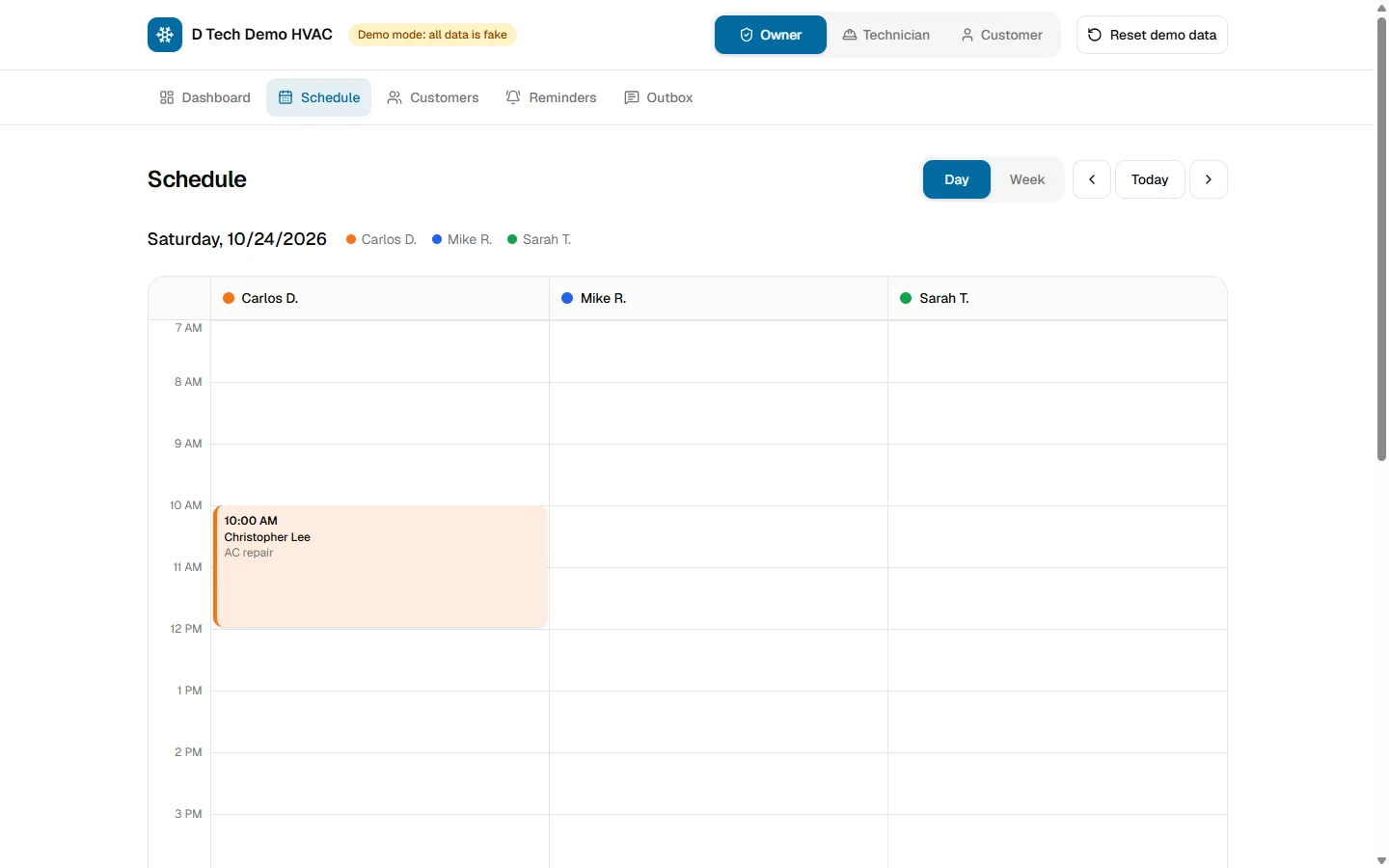The image size is (1389, 868).
Task: Click the circular arrow reset icon
Action: 1095,35
